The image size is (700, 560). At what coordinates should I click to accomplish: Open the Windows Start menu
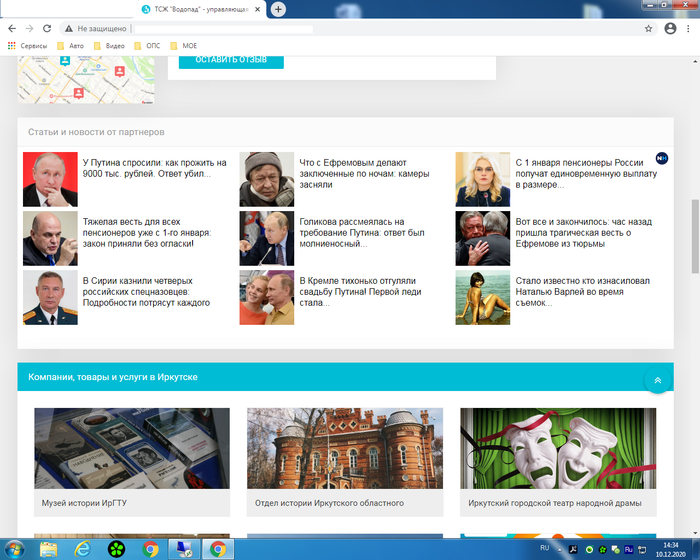14,549
